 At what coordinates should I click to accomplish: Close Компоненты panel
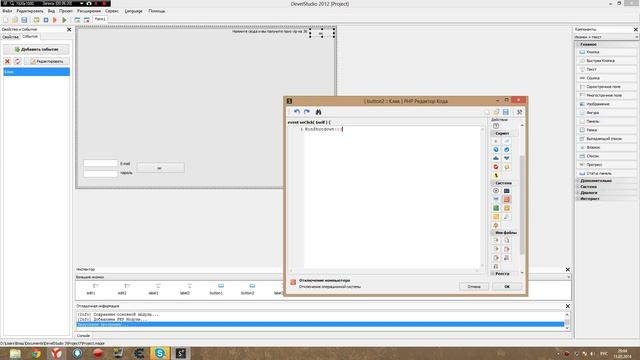click(x=636, y=29)
